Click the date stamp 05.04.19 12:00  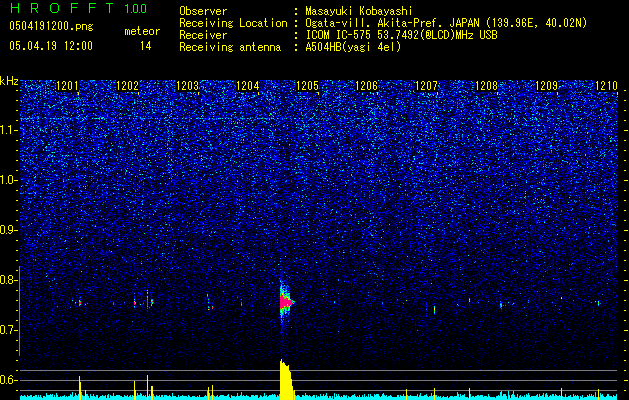pyautogui.click(x=51, y=46)
